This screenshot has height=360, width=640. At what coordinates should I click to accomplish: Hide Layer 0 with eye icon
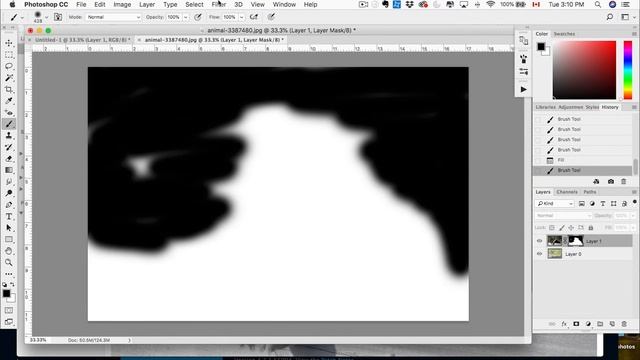[540, 254]
